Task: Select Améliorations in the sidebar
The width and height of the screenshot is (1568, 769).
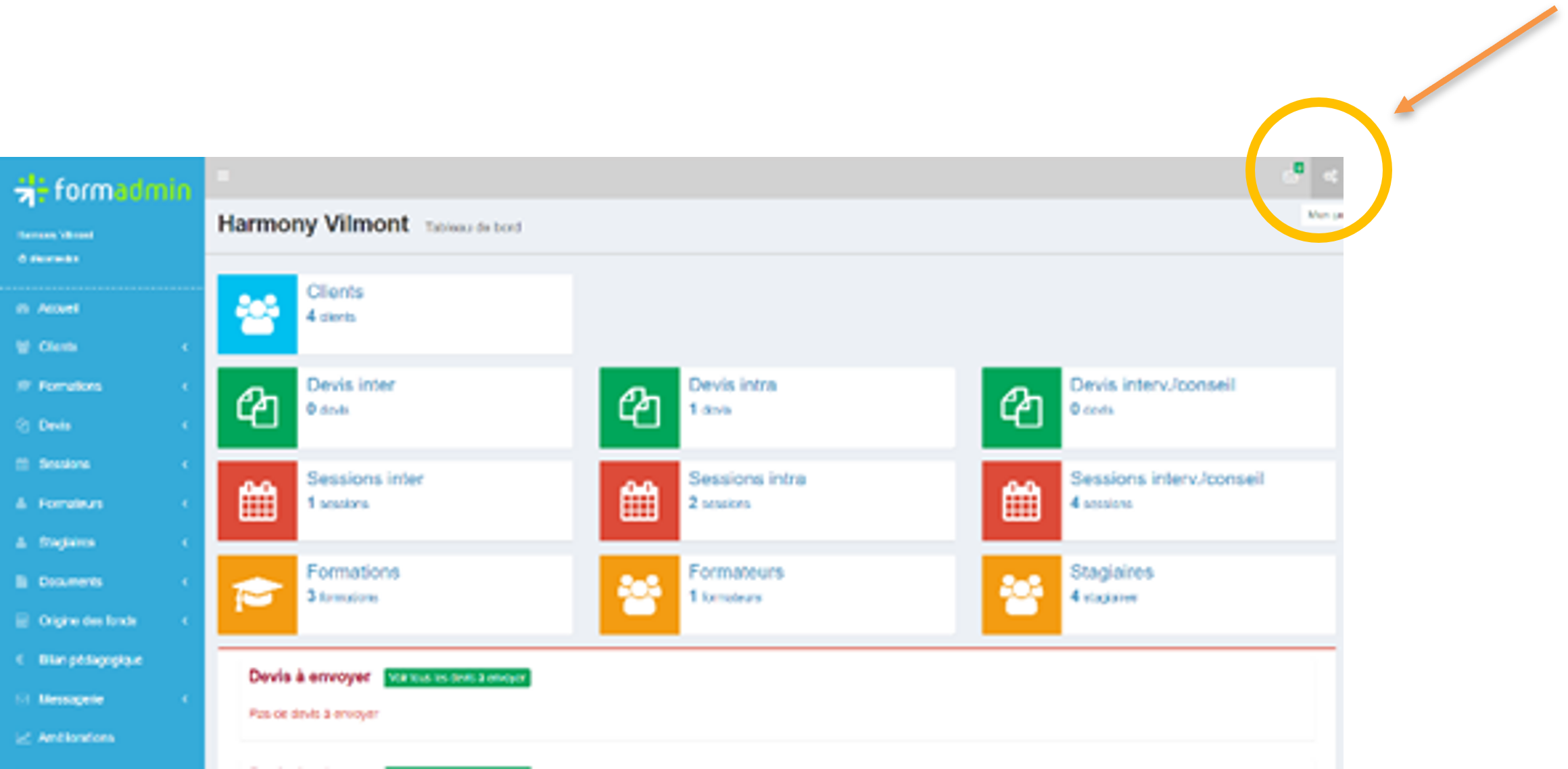Action: 76,737
